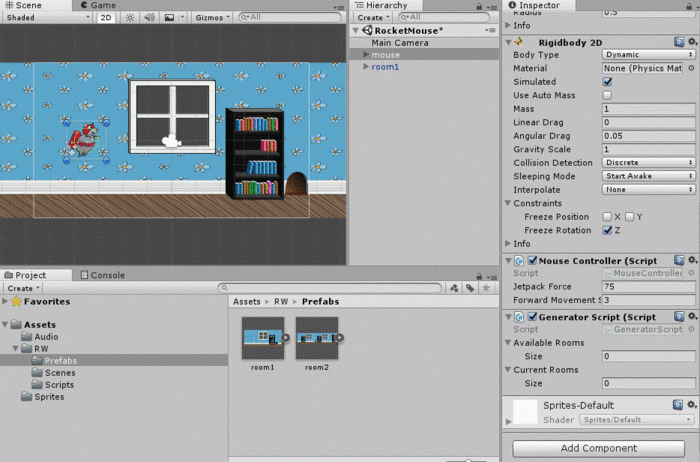Lock the Inspector panel
Image resolution: width=700 pixels, height=462 pixels.
pyautogui.click(x=689, y=6)
